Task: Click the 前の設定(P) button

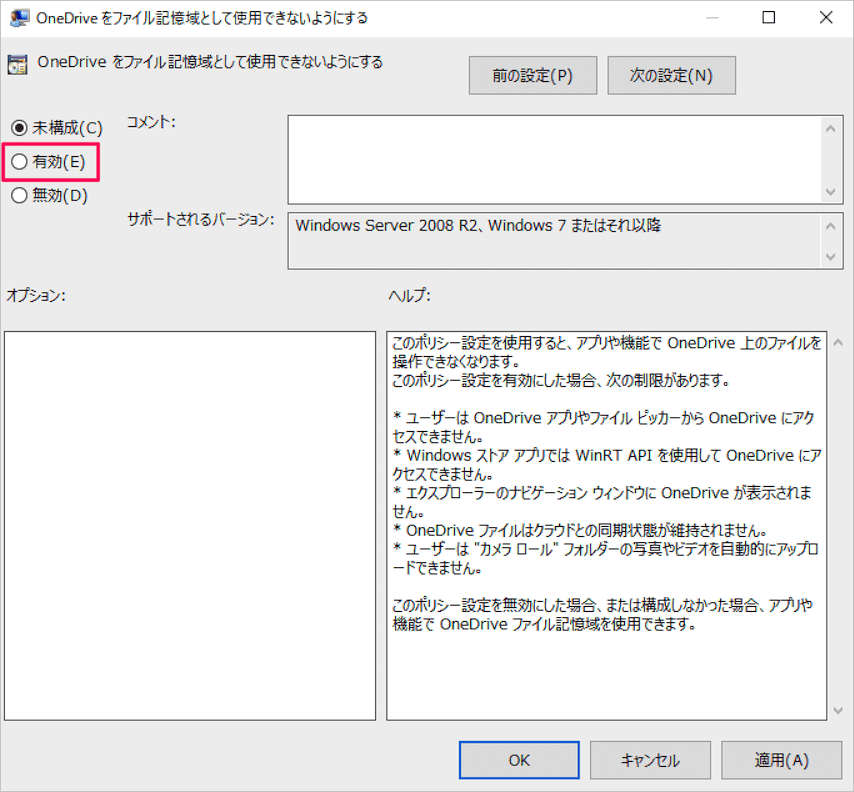Action: click(532, 74)
